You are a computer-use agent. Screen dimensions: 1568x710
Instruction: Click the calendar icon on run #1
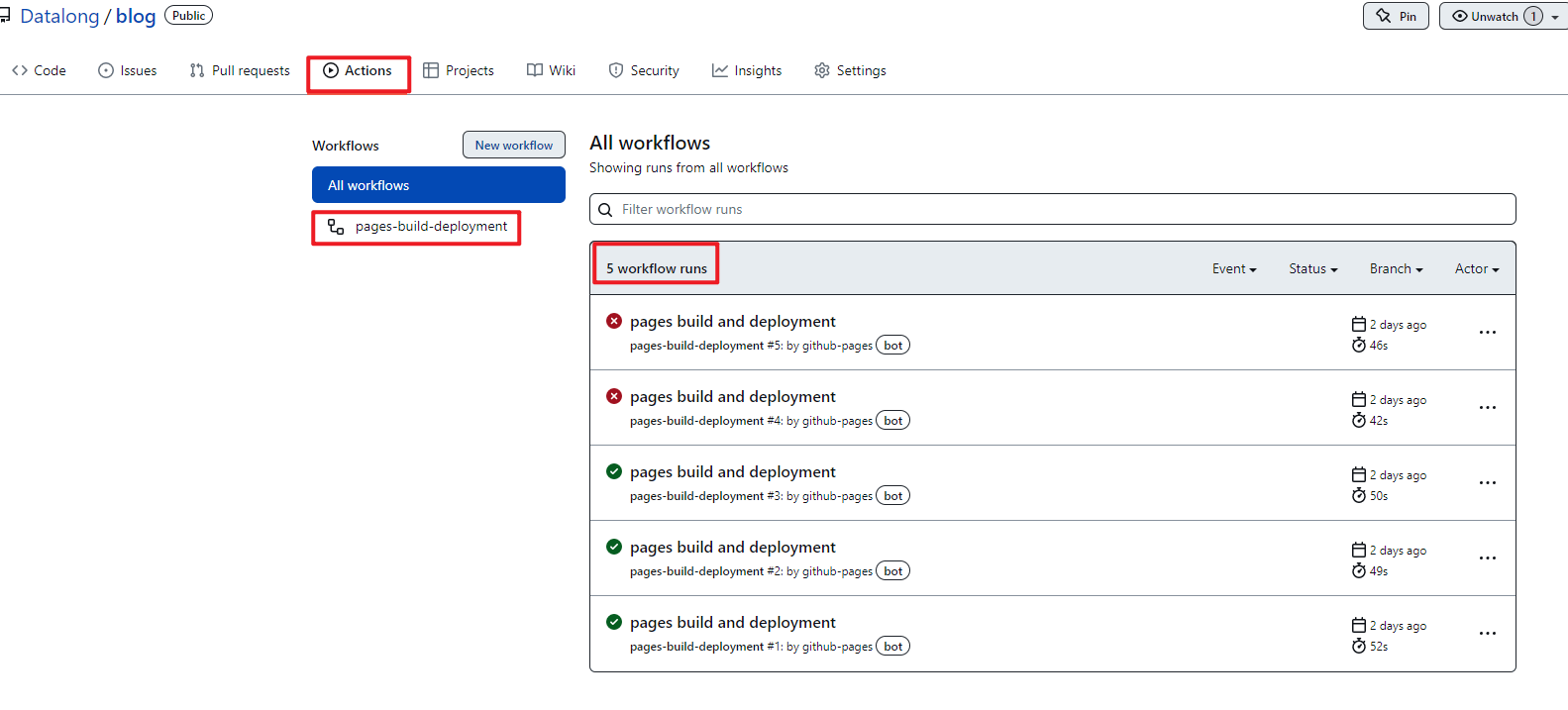(1359, 626)
